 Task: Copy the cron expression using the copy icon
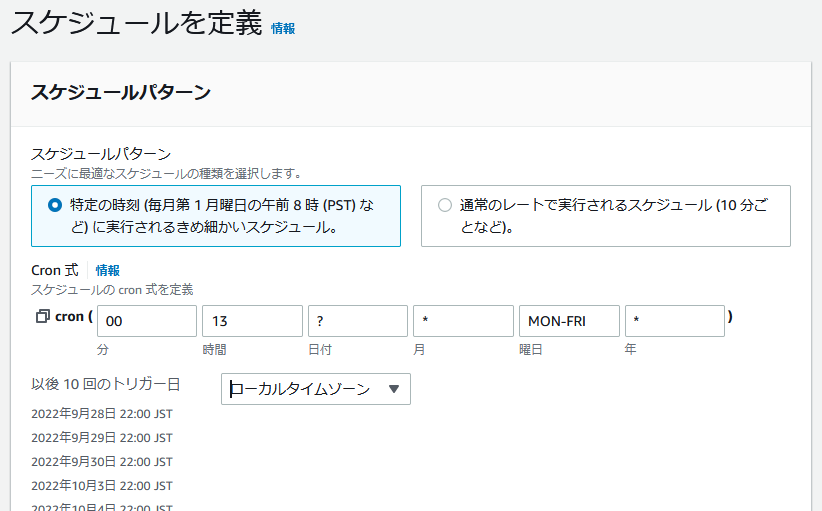[41, 317]
